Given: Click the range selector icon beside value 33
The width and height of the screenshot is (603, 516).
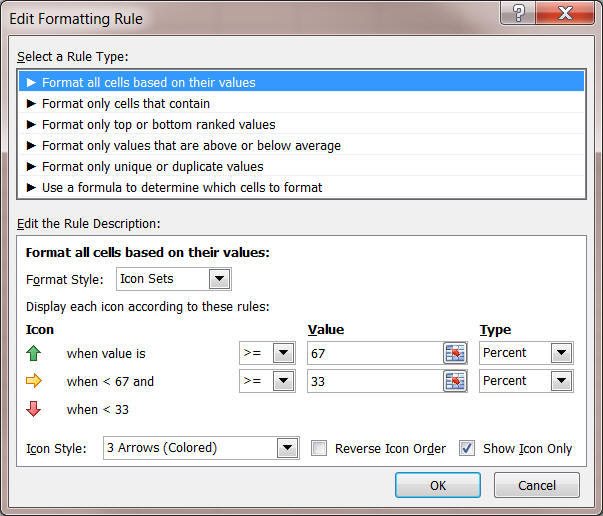Looking at the screenshot, I should coord(455,381).
